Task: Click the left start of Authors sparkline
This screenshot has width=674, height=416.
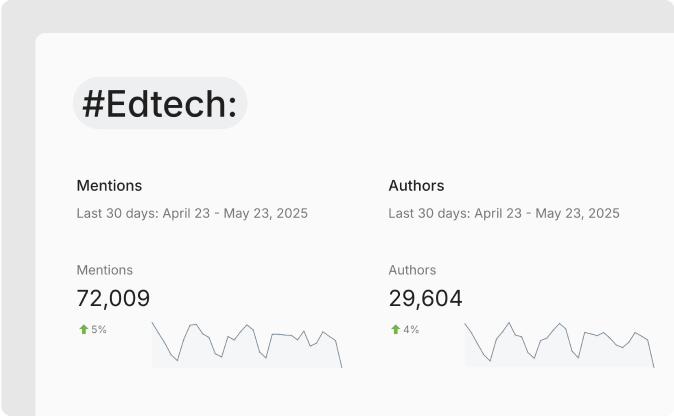Action: point(466,325)
